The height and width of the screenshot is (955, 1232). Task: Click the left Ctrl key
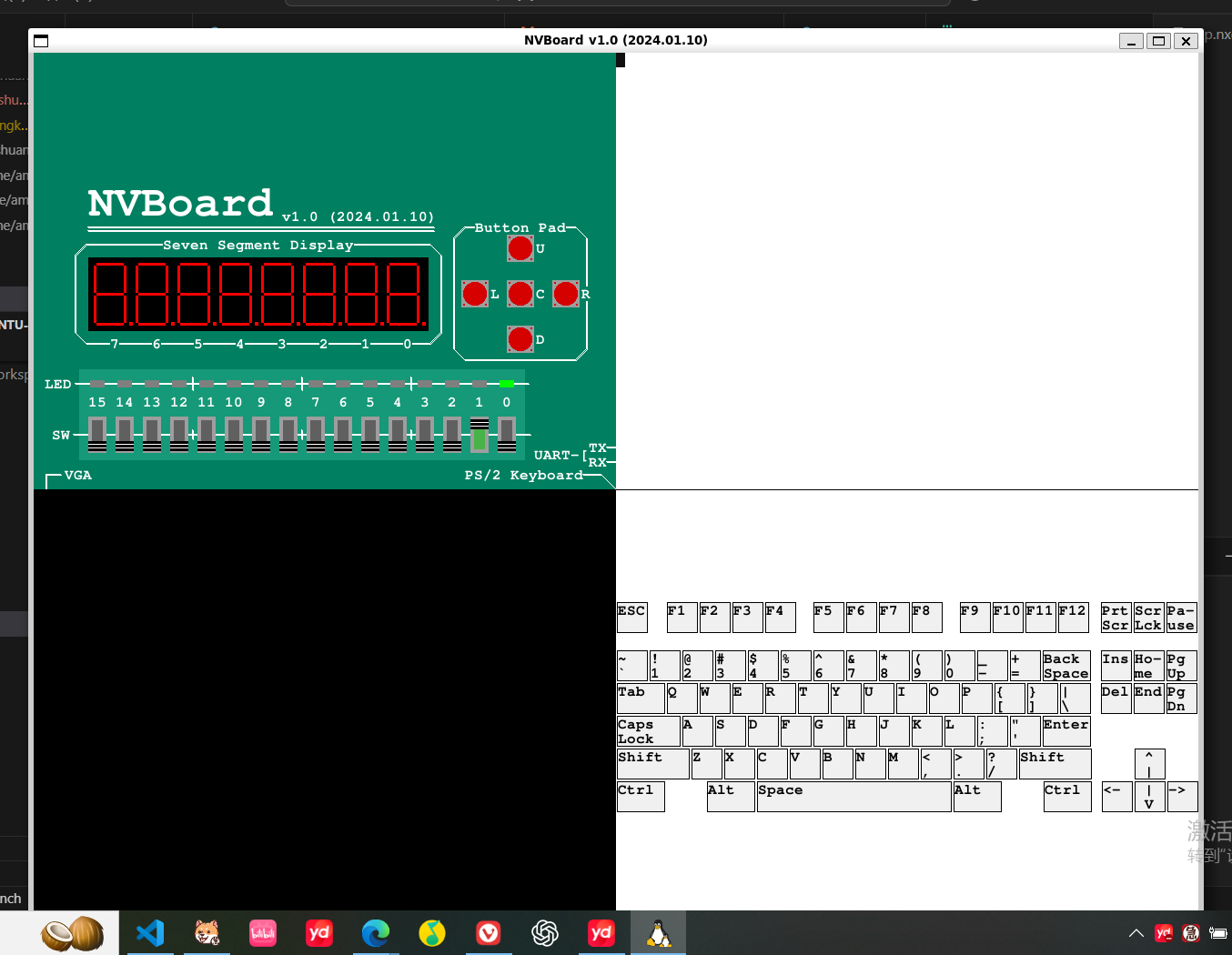coord(641,797)
